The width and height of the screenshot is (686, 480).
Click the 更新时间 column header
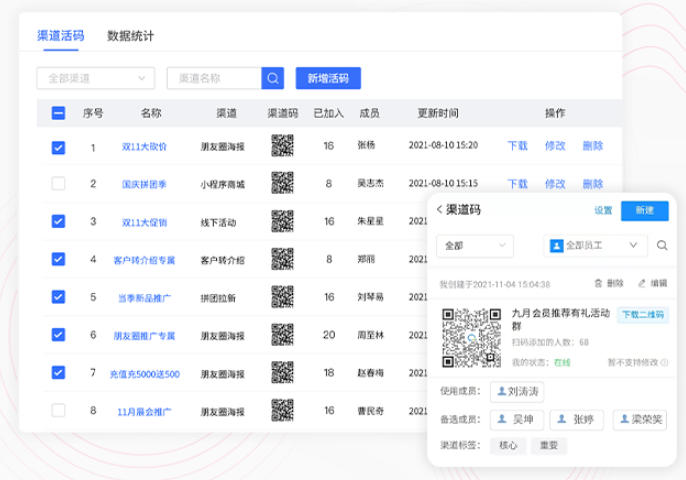pyautogui.click(x=438, y=113)
